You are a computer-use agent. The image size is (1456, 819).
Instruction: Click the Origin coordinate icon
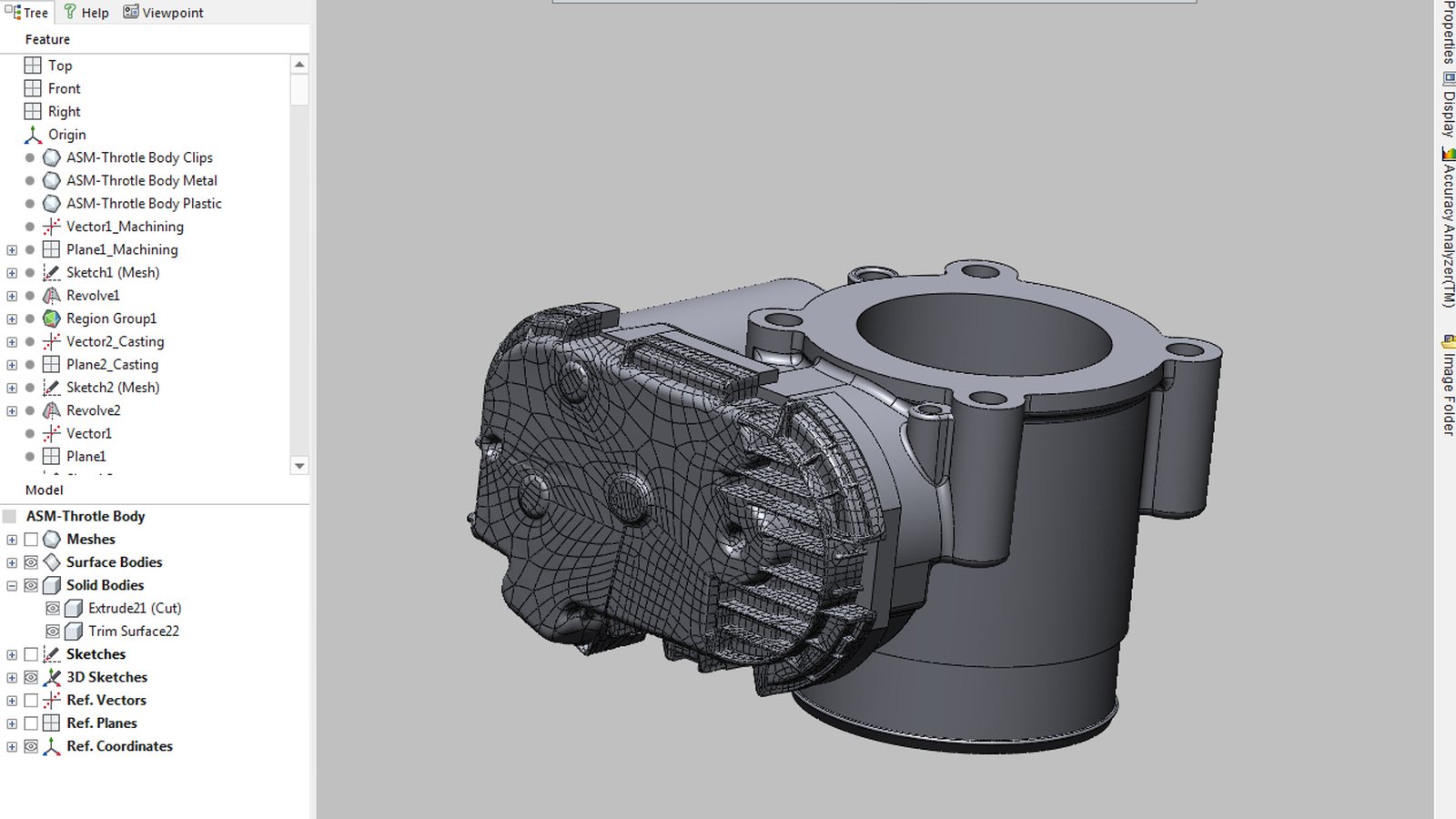point(33,135)
